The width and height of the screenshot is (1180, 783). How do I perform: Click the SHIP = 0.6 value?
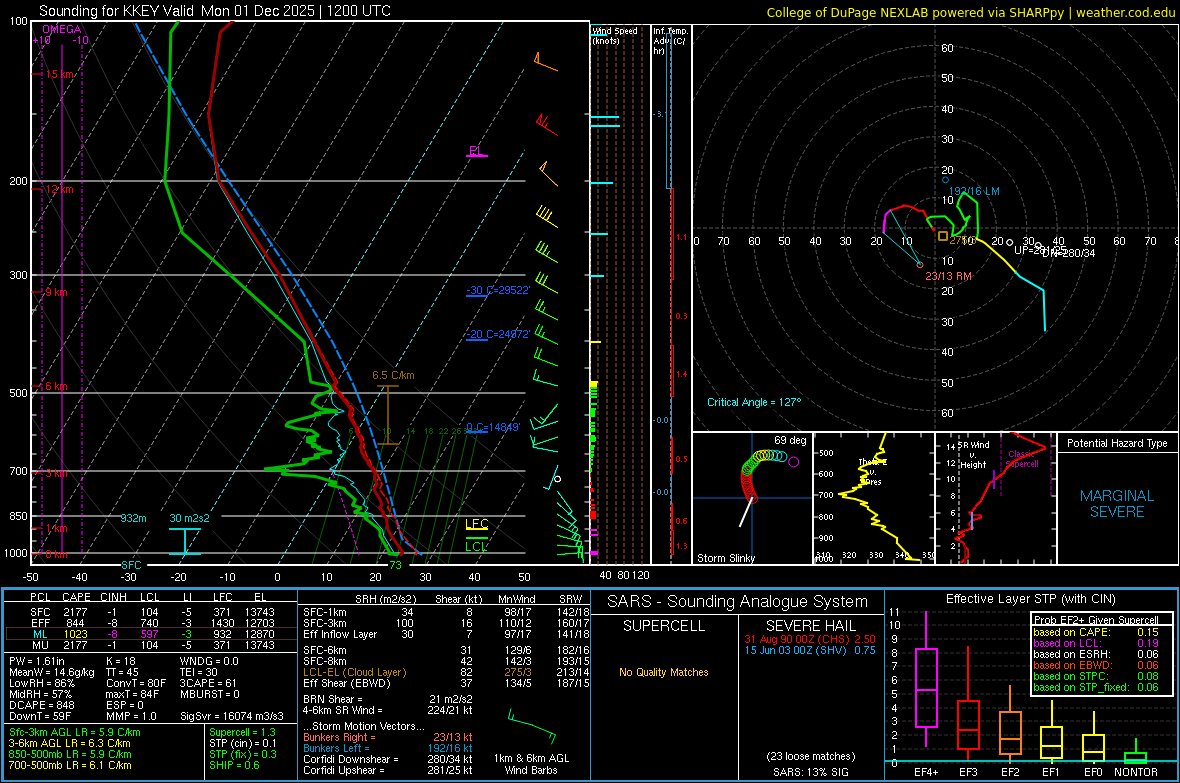[x=234, y=765]
